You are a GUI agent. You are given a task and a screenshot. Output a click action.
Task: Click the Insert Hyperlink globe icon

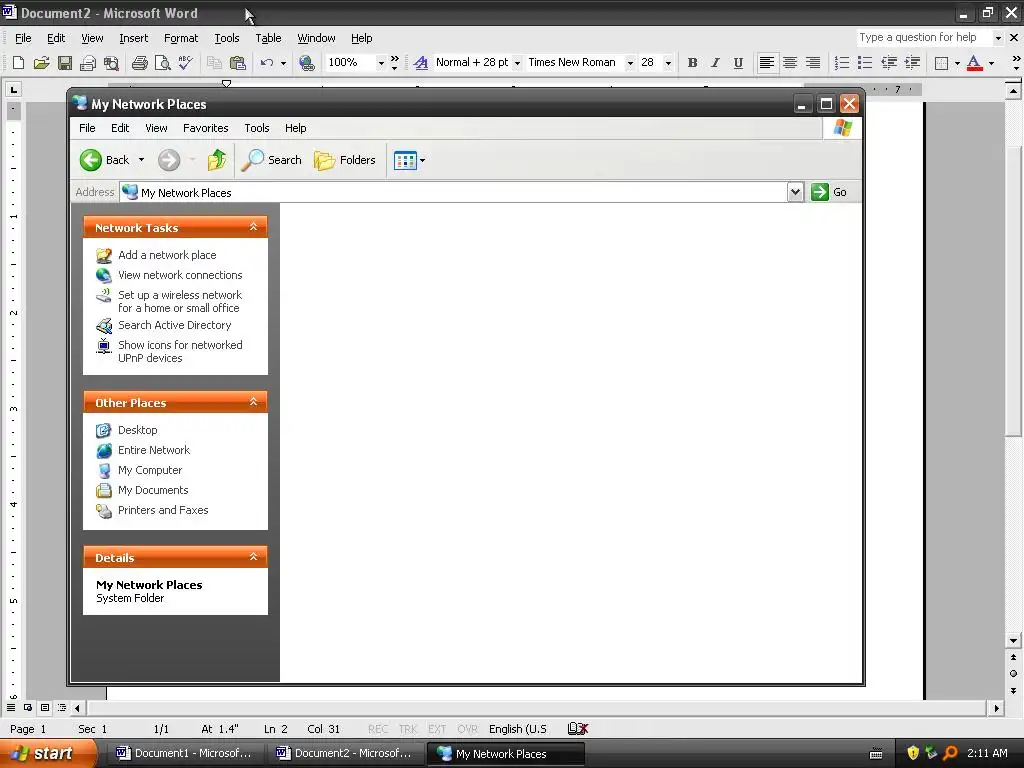(306, 63)
